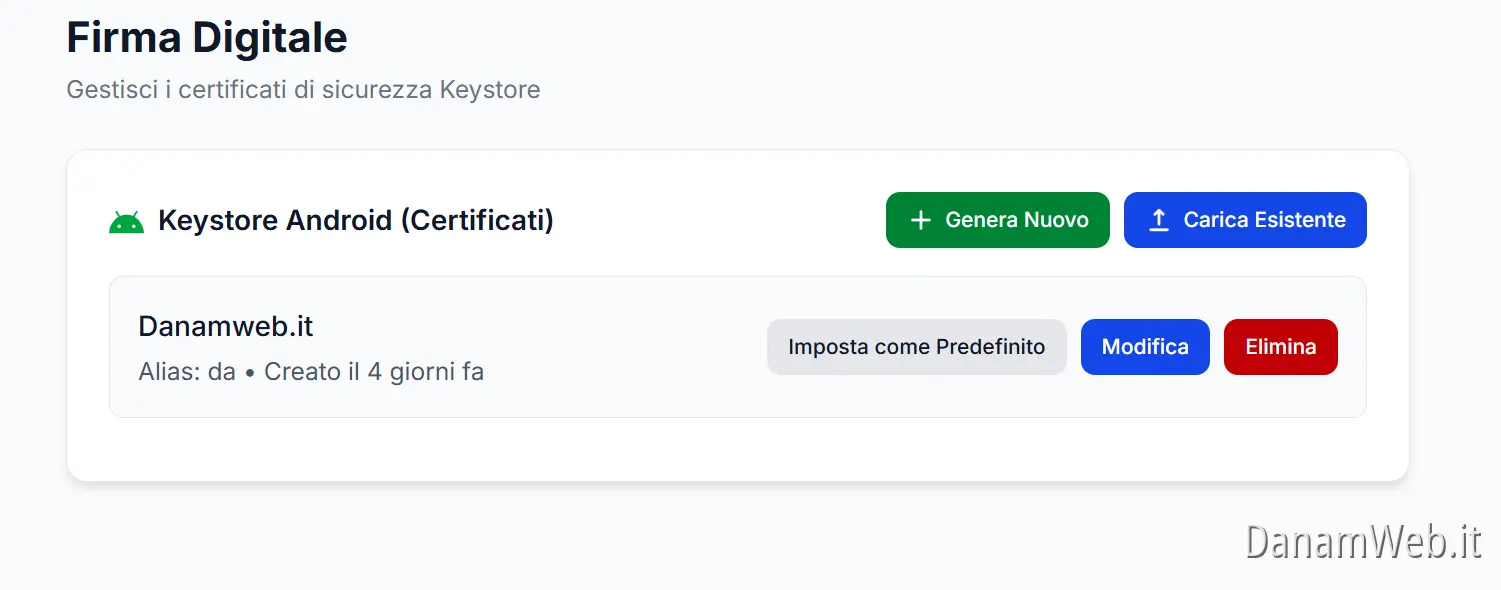Screen dimensions: 1501x590
Task: Click the red Elimina button
Action: 1280,347
